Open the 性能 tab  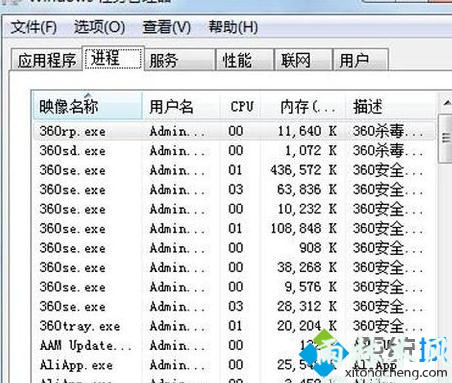[245, 60]
